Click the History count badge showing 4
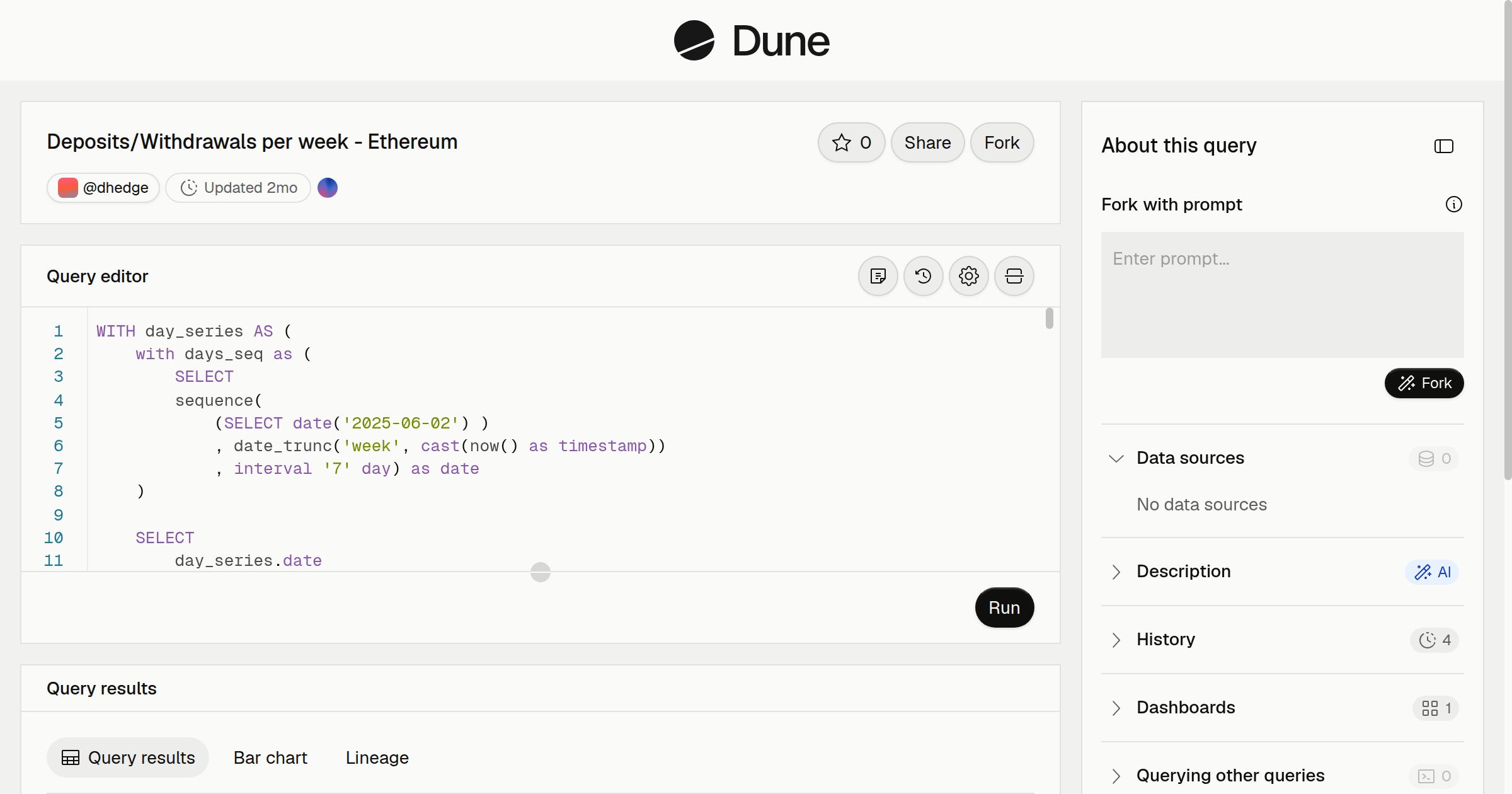This screenshot has height=794, width=1512. click(1435, 640)
